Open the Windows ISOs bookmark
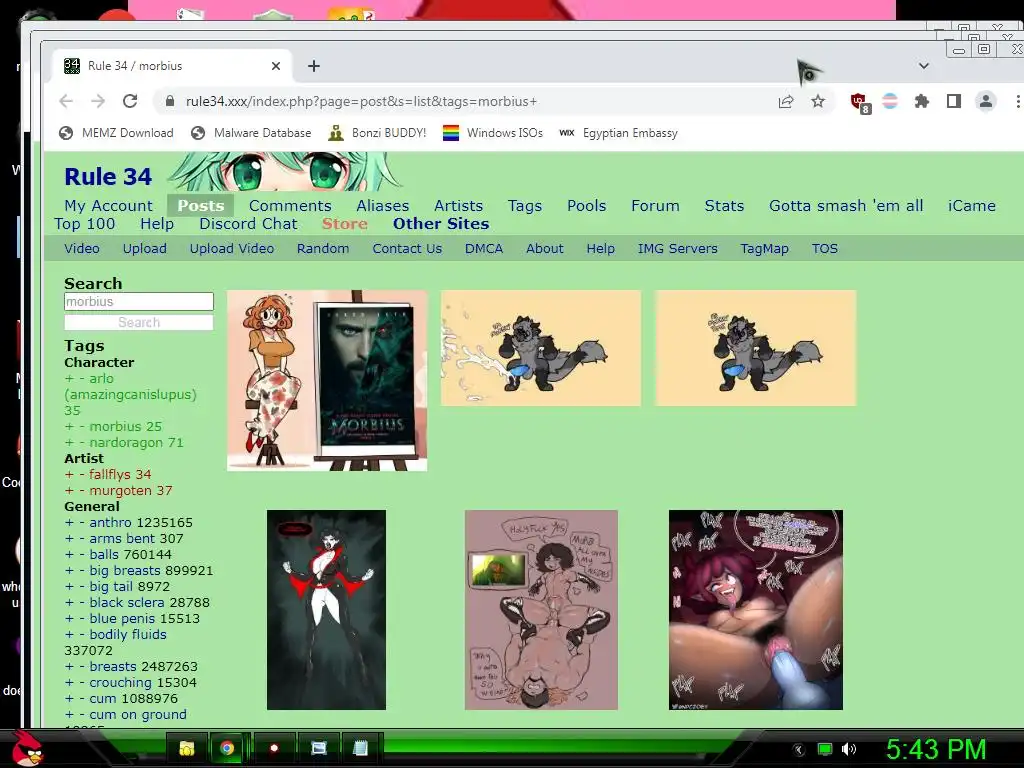1024x768 pixels. pyautogui.click(x=493, y=133)
